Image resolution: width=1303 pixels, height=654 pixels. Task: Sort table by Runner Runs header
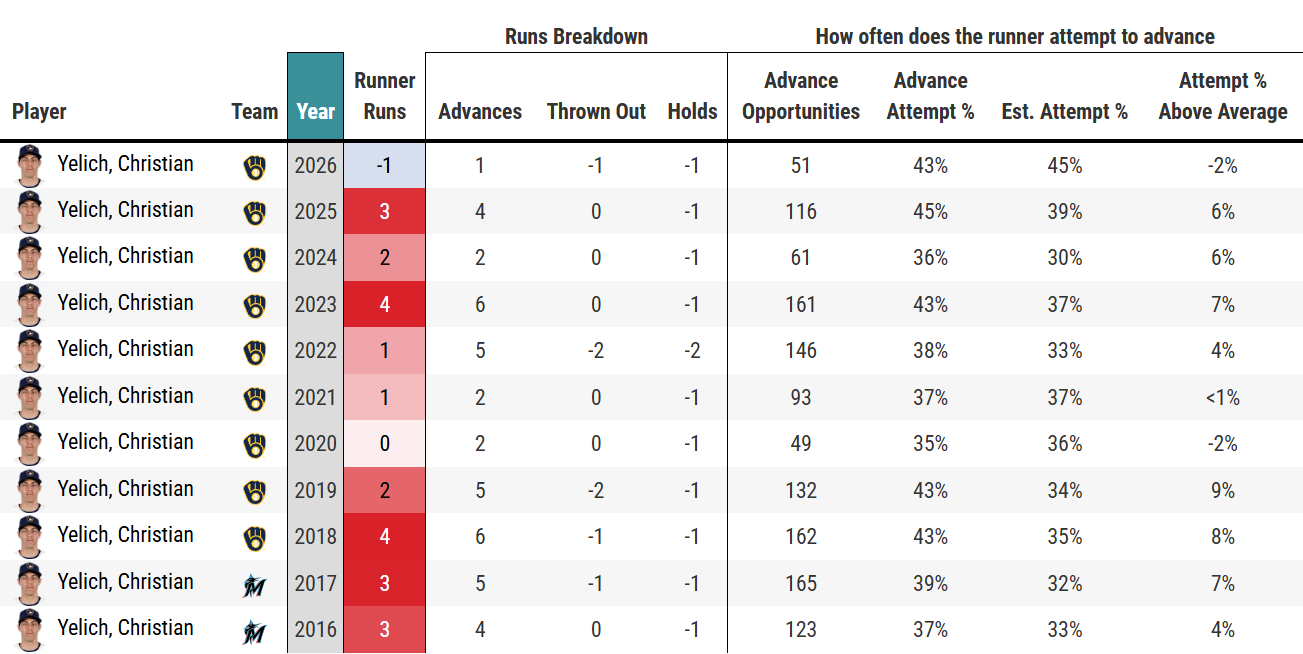[385, 96]
